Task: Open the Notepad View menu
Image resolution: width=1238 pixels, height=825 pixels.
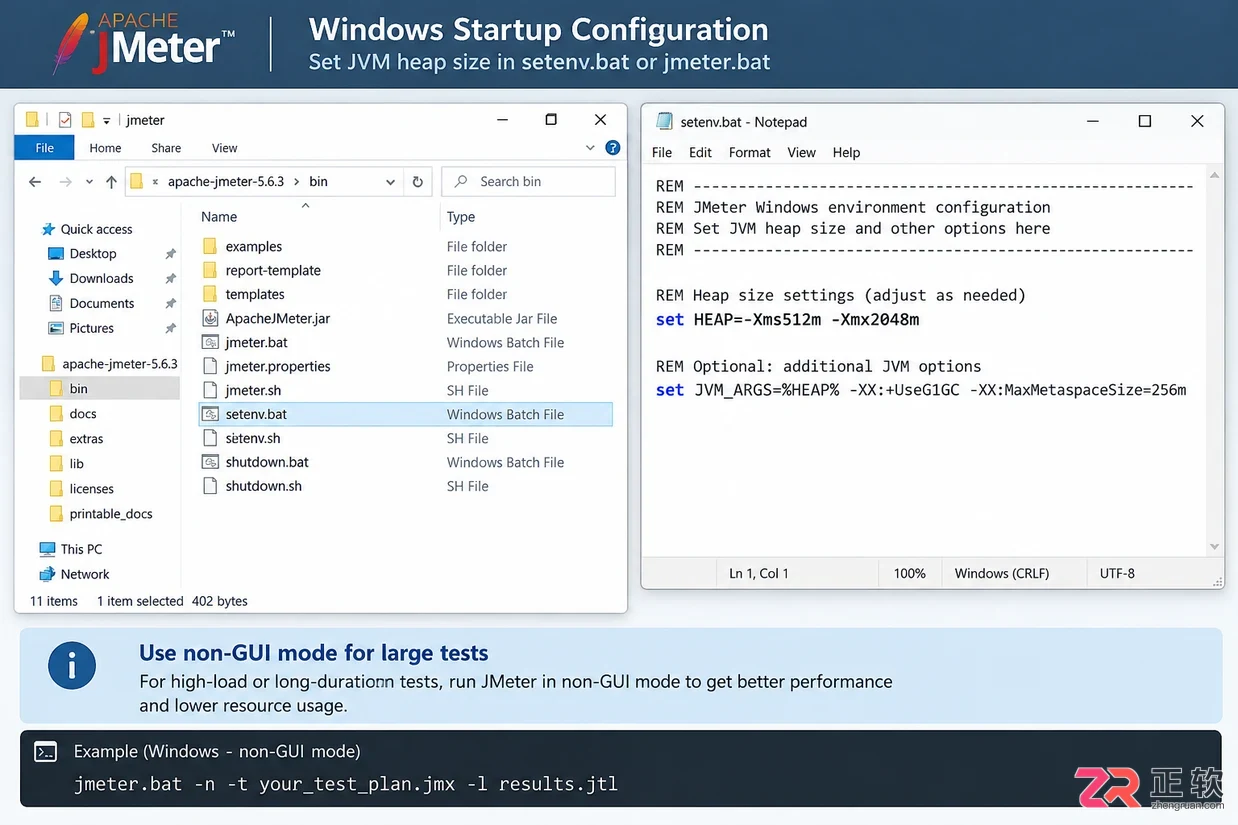Action: 801,153
